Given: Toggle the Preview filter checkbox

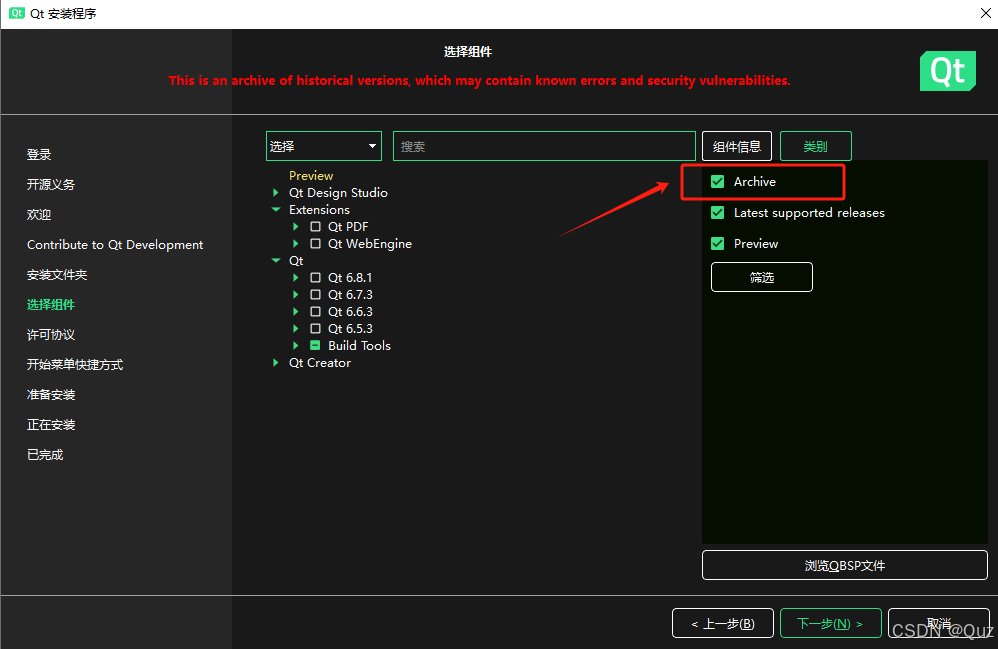Looking at the screenshot, I should 717,243.
